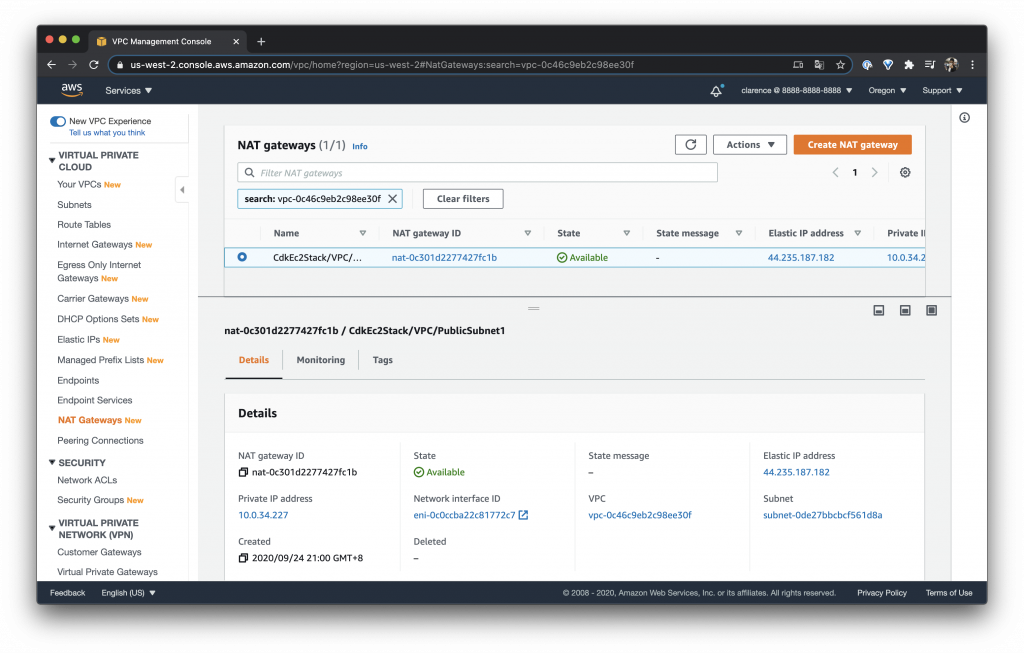Open the nat-0c301d2277427fc1b link in table

pos(444,257)
